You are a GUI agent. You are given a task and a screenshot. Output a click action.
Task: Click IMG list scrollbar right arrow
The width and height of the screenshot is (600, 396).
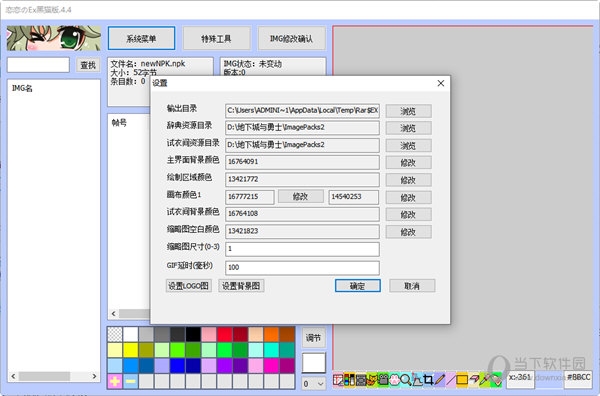[94, 376]
